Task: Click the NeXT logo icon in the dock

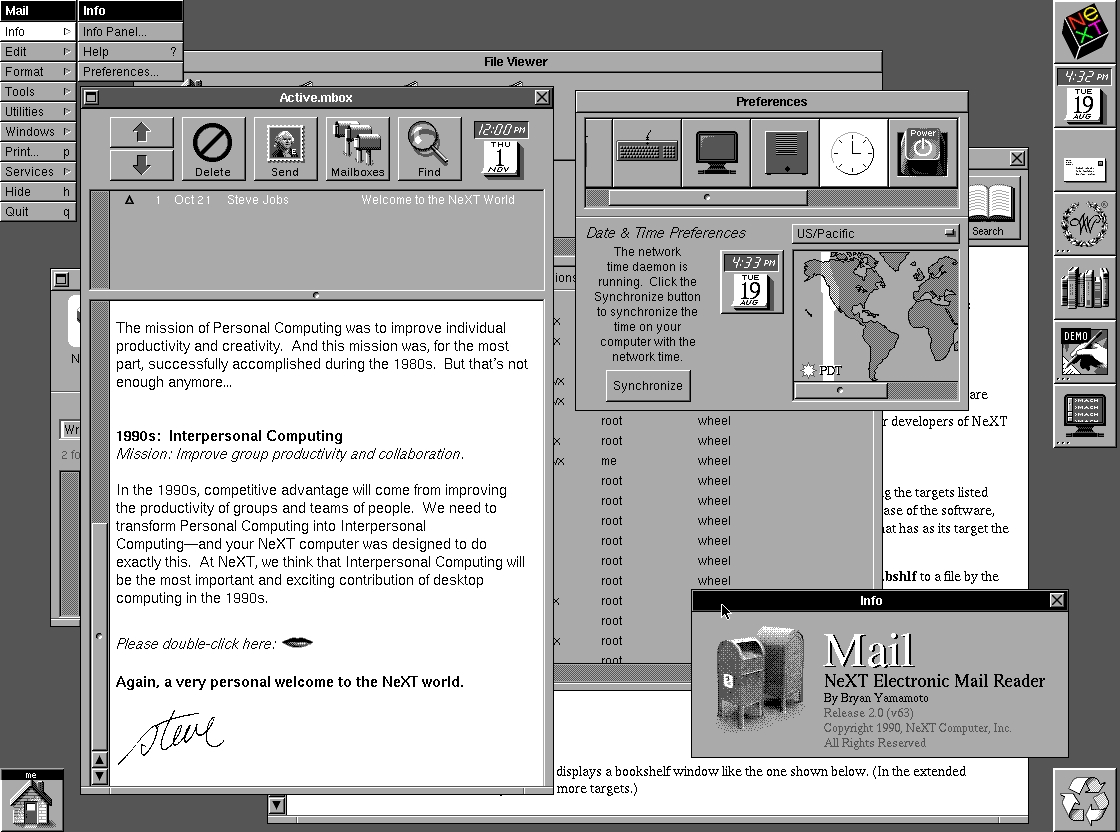Action: (1084, 31)
